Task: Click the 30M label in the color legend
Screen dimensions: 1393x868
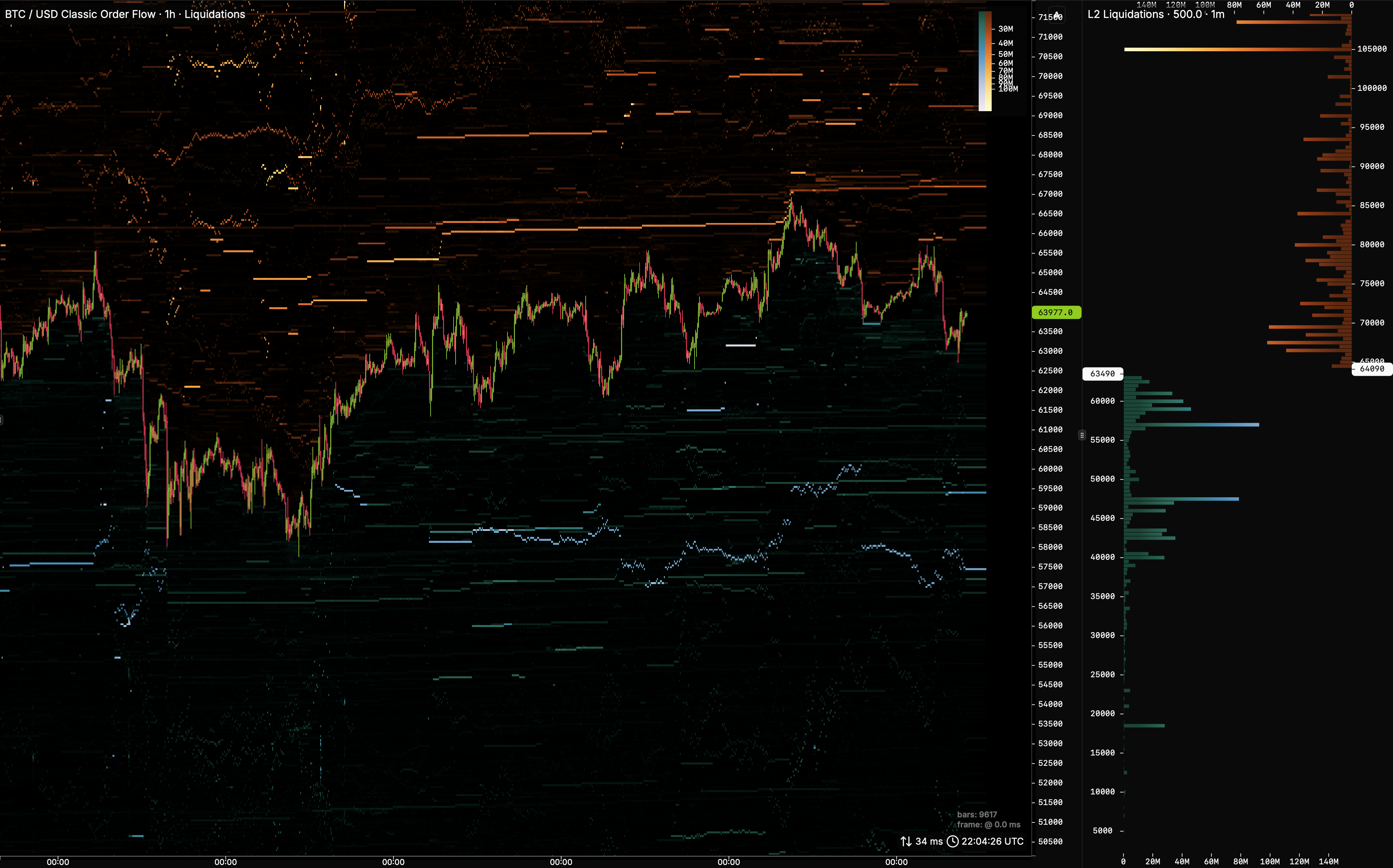Action: pos(1006,29)
